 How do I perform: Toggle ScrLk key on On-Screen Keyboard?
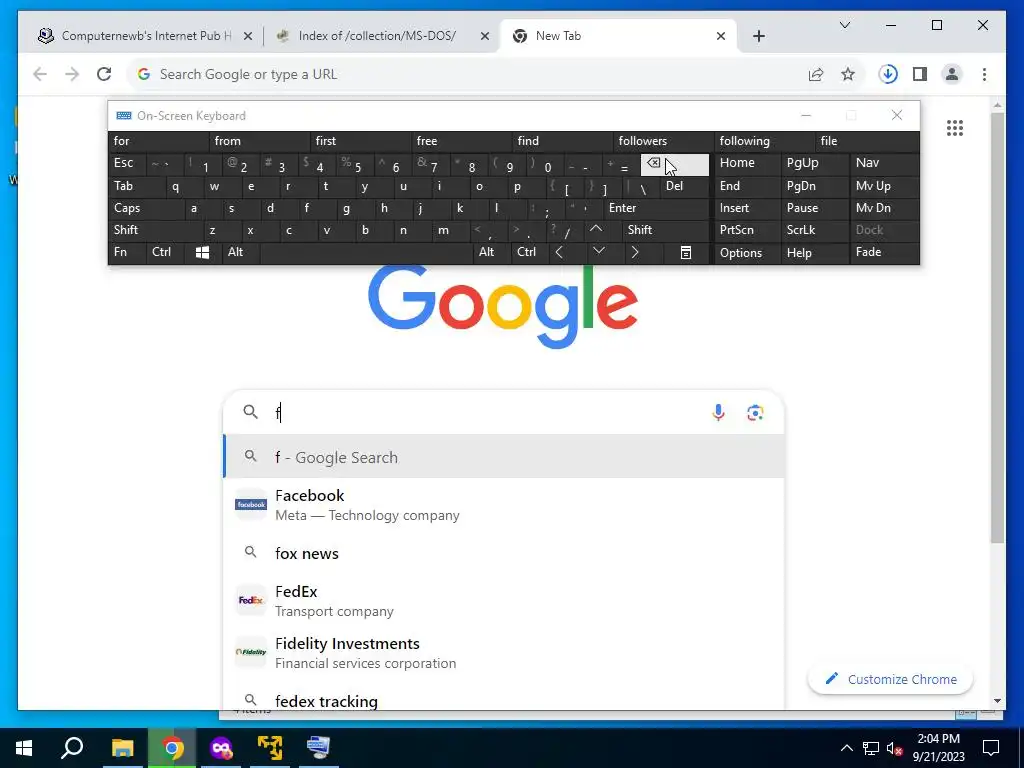coord(814,230)
